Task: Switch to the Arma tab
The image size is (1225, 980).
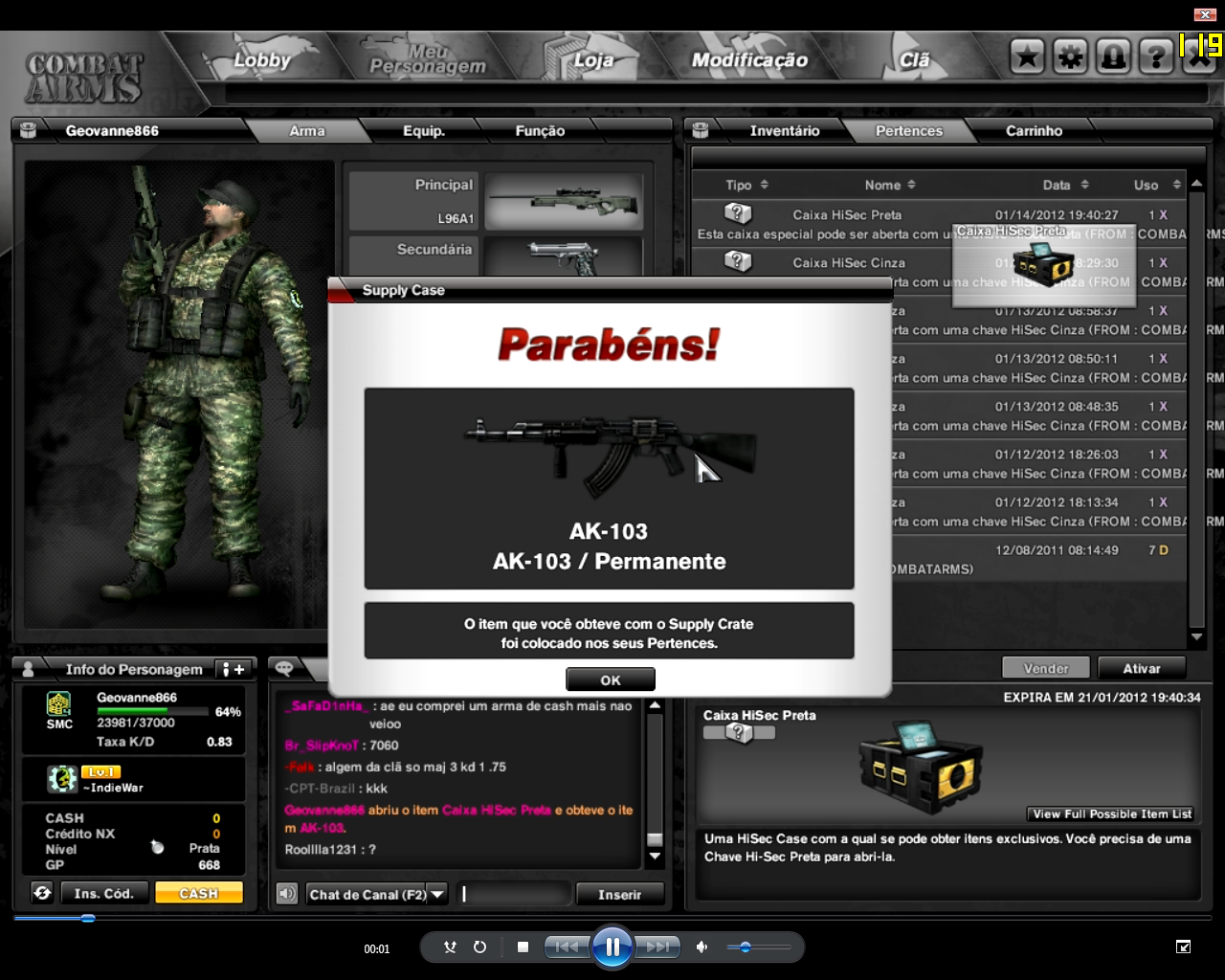Action: 307,131
